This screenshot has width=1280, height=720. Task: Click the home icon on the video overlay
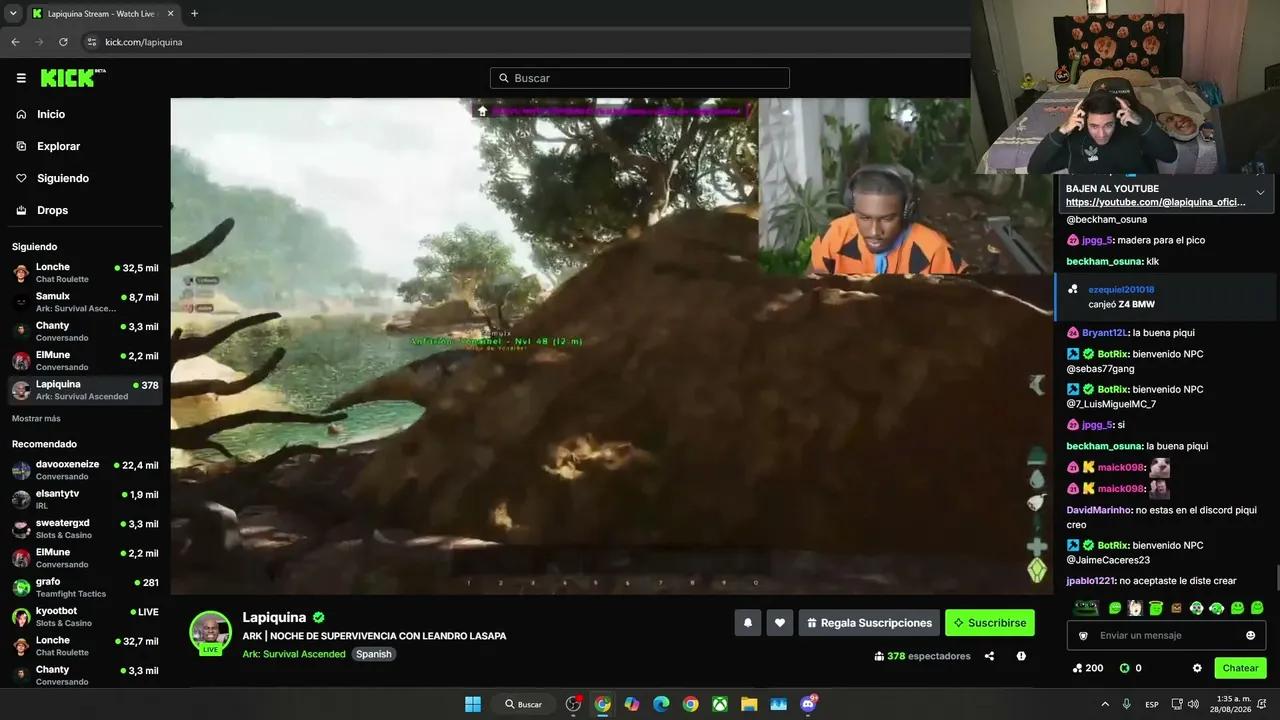click(x=482, y=111)
